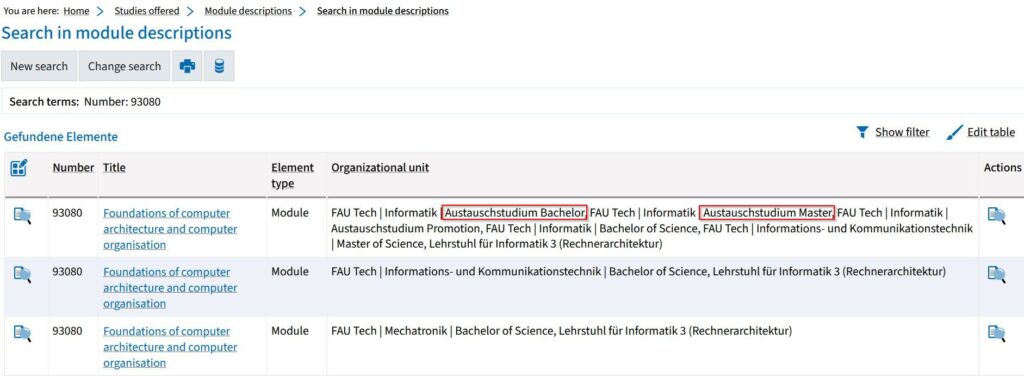This screenshot has width=1024, height=376.
Task: Open the Edit table link
Action: coord(991,132)
